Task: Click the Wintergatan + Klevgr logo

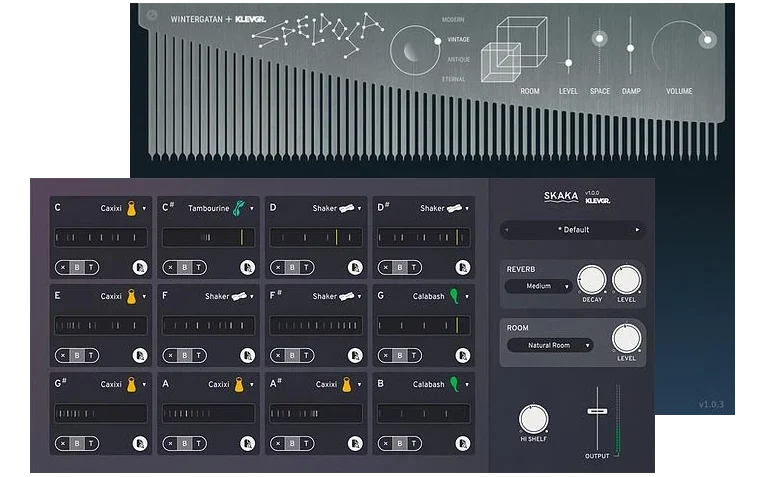Action: point(218,19)
